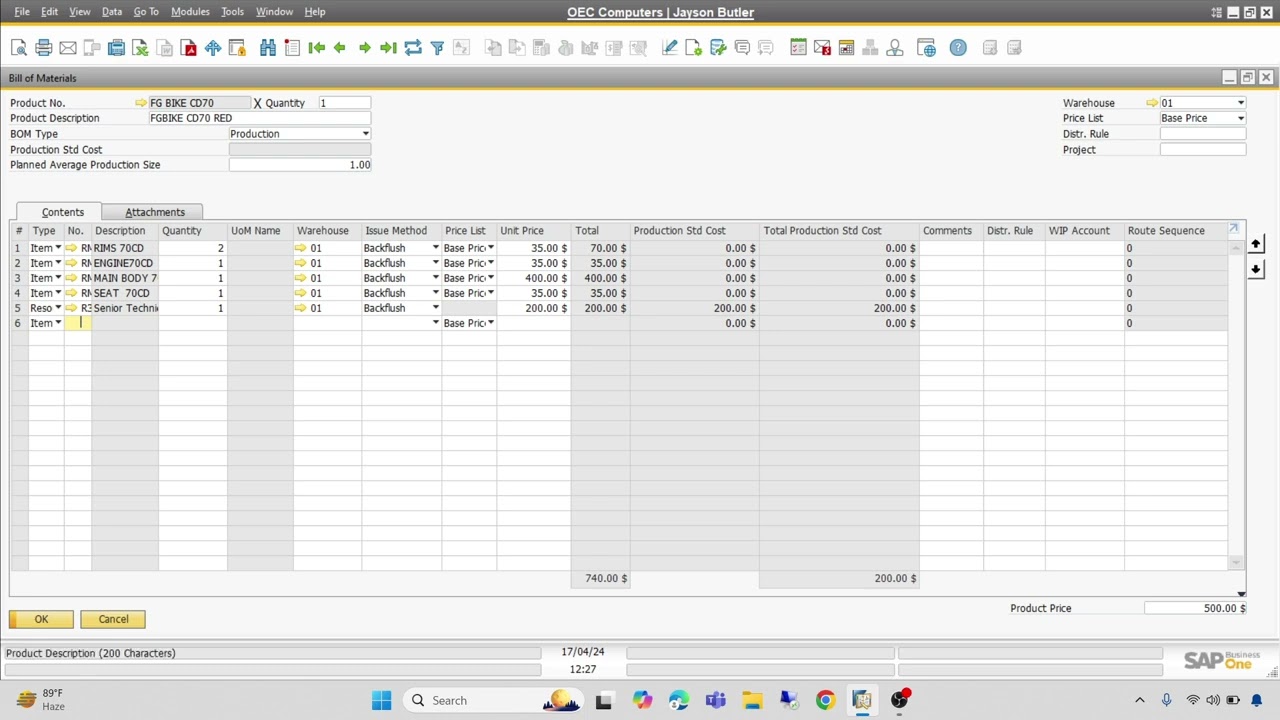Open Query Manager toolbar icon

click(718, 48)
